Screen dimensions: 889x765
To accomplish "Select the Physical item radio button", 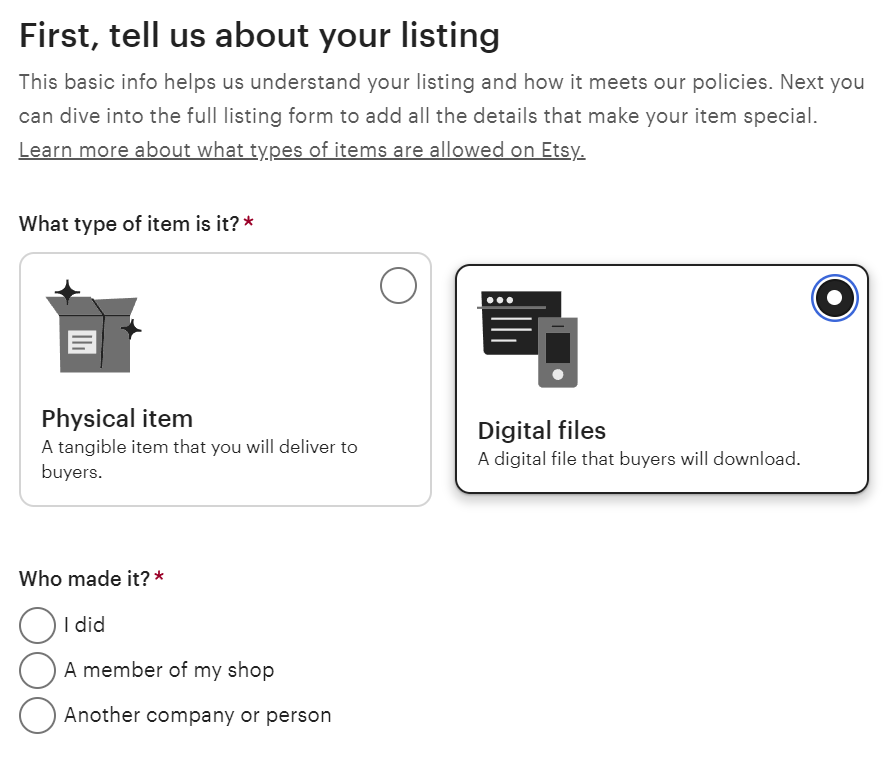I will point(398,285).
